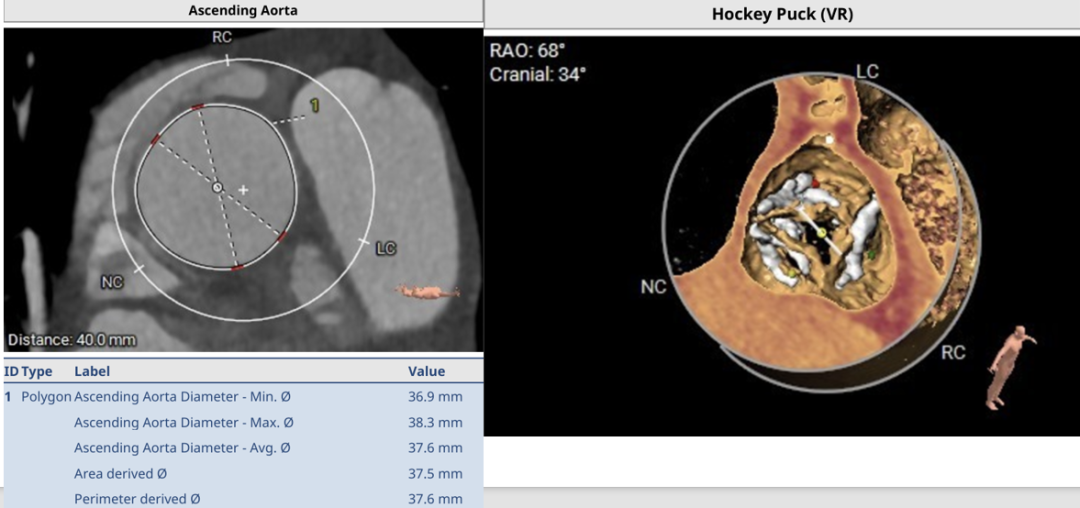Image resolution: width=1080 pixels, height=508 pixels.
Task: Click the orientation figure in the Ascending Aorta view
Action: 427,292
